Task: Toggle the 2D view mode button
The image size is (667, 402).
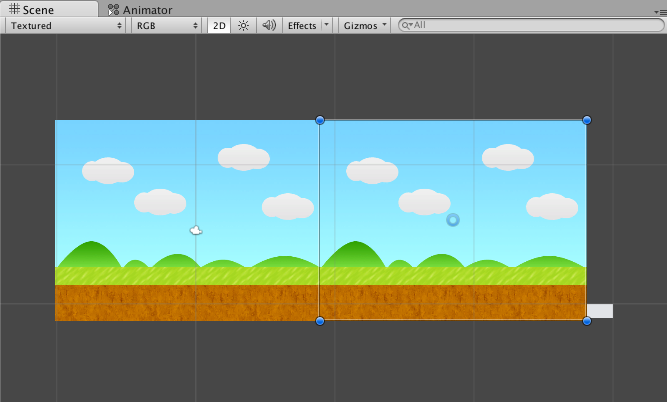Action: tap(219, 26)
